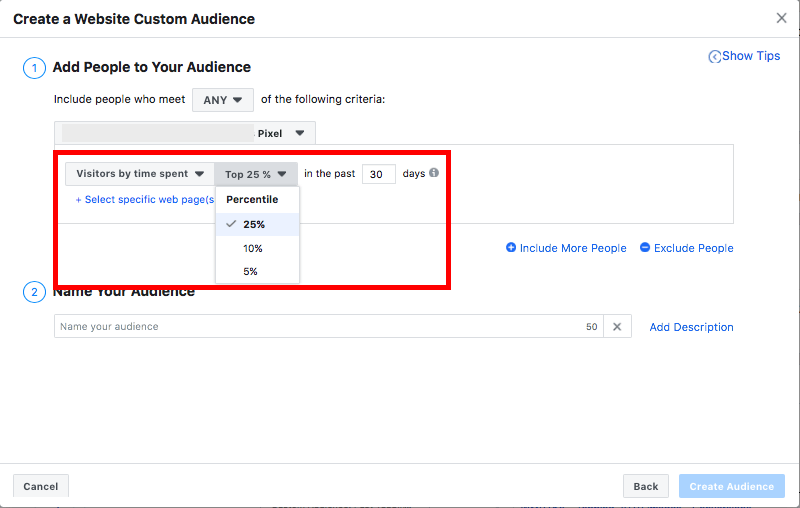This screenshot has width=800, height=508.
Task: Expand the Pixel selector dropdown
Action: pyautogui.click(x=299, y=133)
